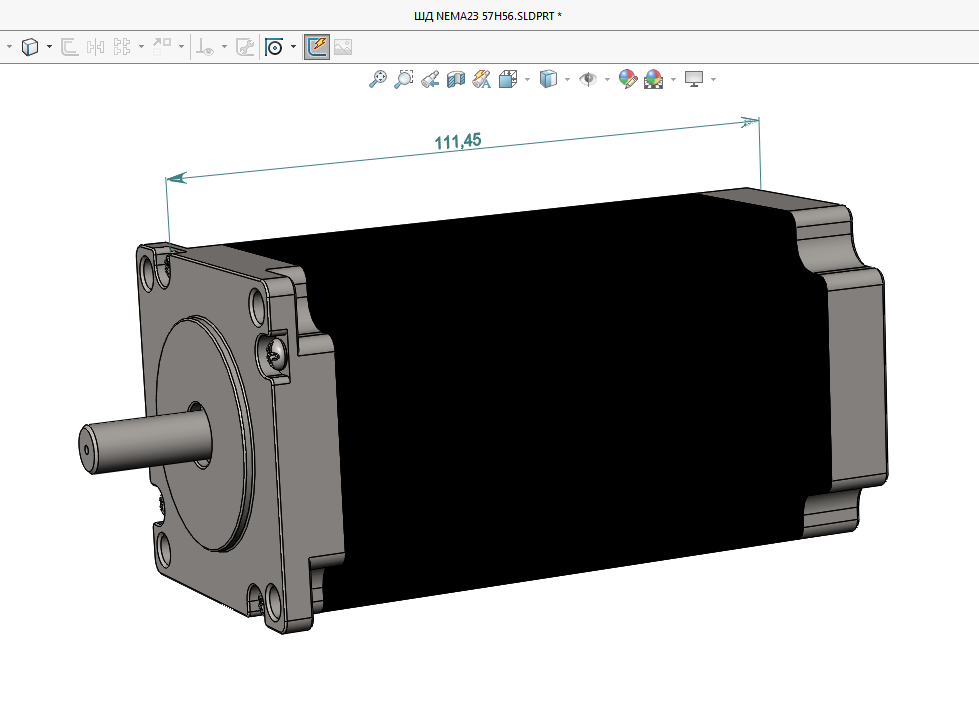
Task: Open Dynamic Annotation Views binoculars icon
Action: coord(482,79)
